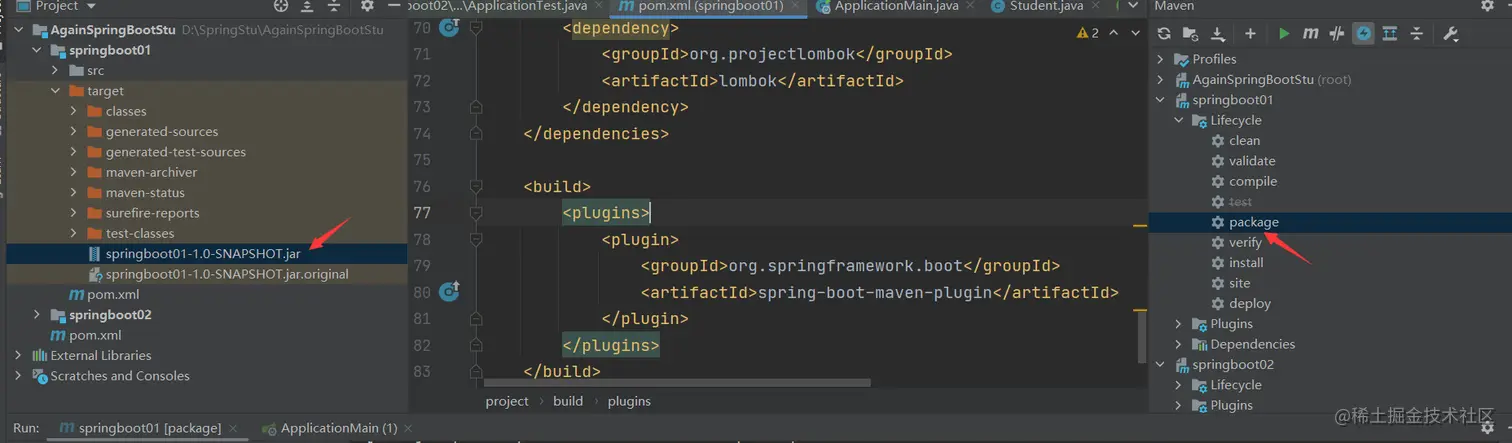The height and width of the screenshot is (443, 1512).
Task: Select springboot01-1.0-SNAPSHOT.jar.original file
Action: tap(227, 274)
